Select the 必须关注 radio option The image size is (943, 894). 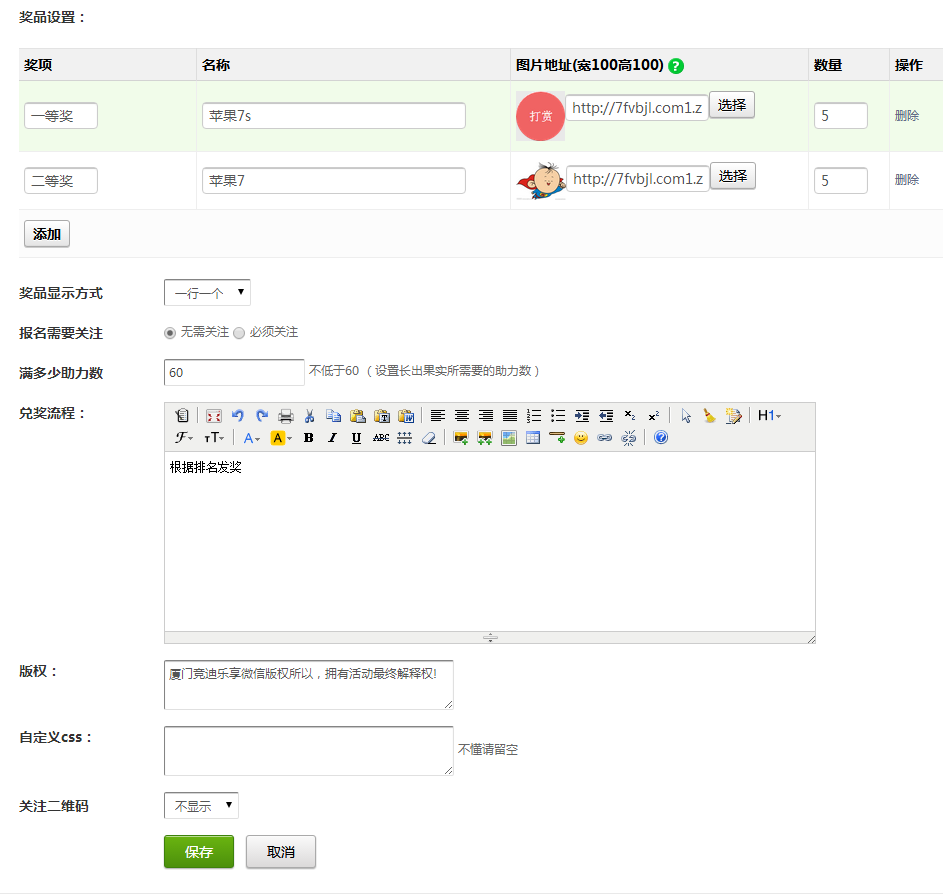pos(239,333)
